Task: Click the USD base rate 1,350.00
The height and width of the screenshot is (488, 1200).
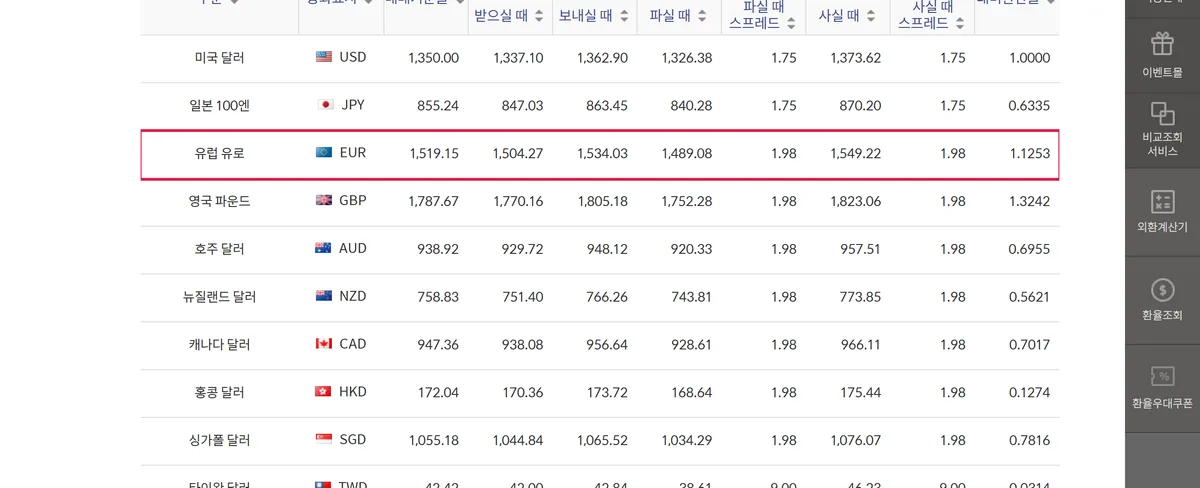Action: [x=434, y=58]
